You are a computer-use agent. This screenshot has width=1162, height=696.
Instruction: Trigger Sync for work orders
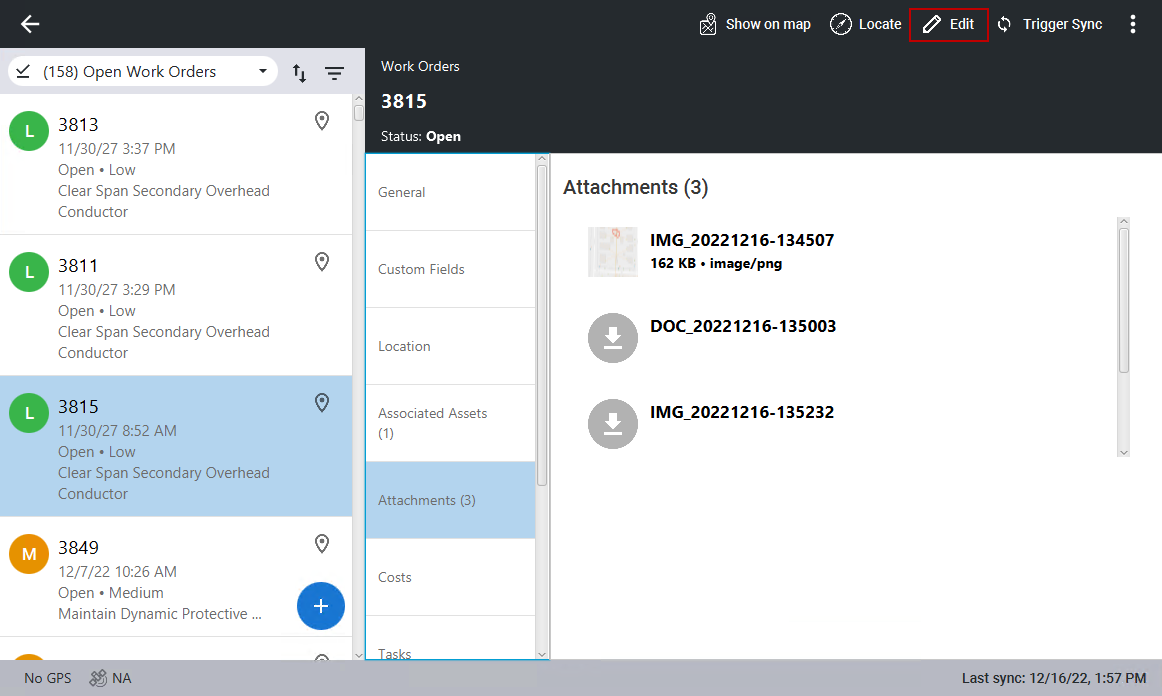(x=1049, y=24)
